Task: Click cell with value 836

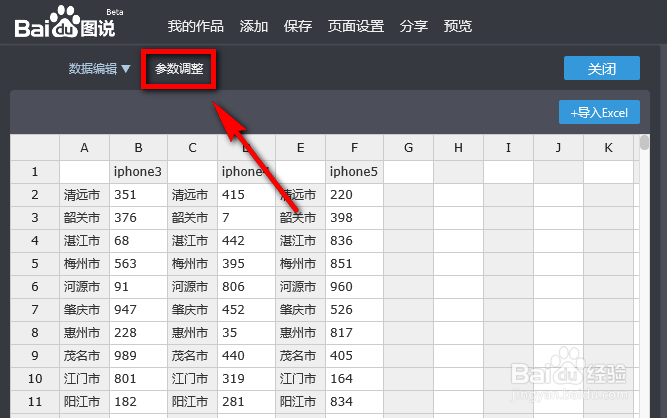Action: (354, 241)
